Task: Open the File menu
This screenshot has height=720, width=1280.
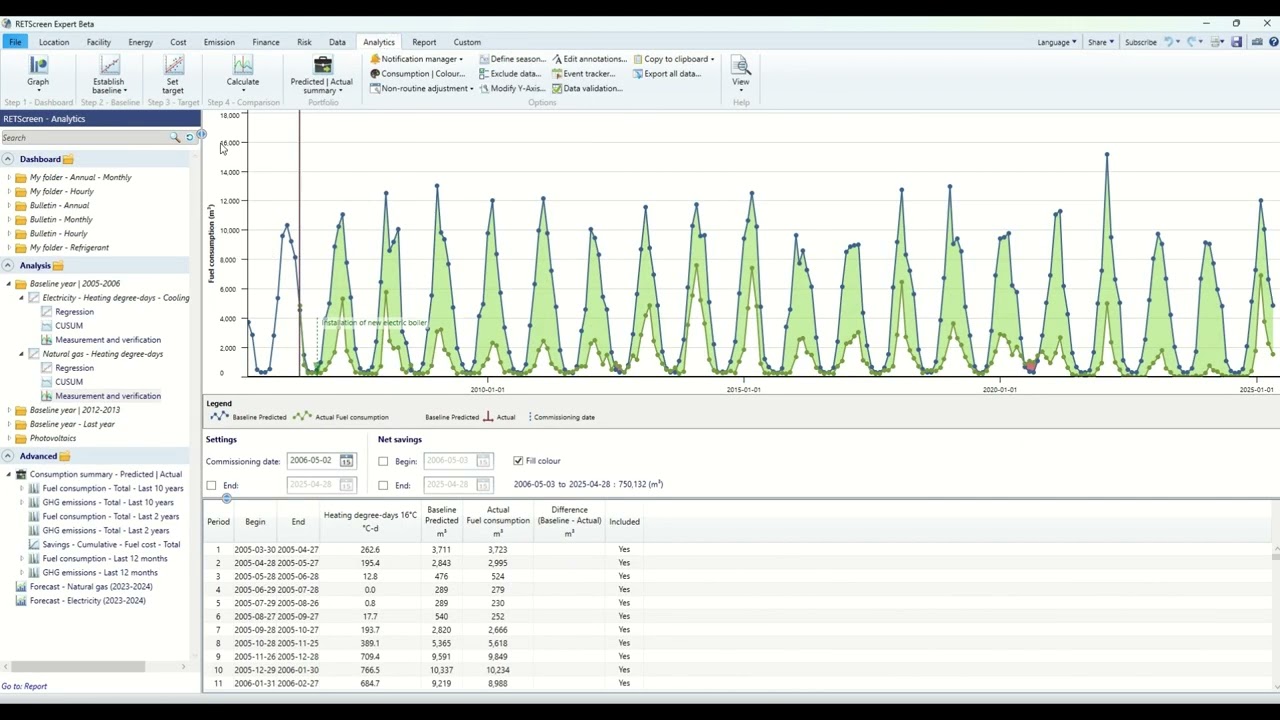Action: (15, 42)
